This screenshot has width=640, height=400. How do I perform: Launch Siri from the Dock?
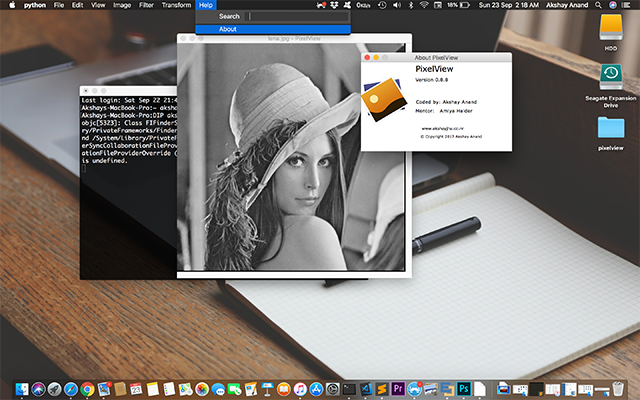pyautogui.click(x=38, y=389)
